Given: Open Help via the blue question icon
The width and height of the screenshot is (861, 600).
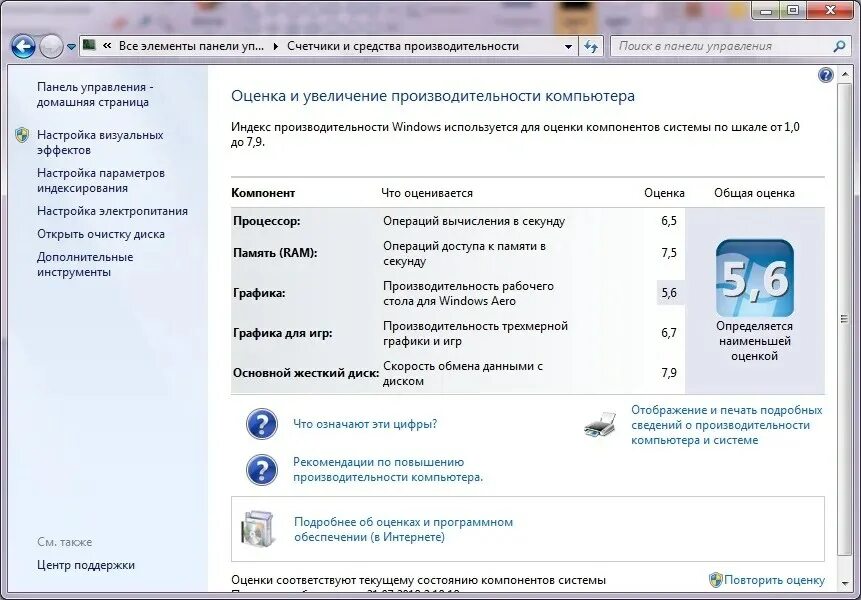Looking at the screenshot, I should pos(825,75).
